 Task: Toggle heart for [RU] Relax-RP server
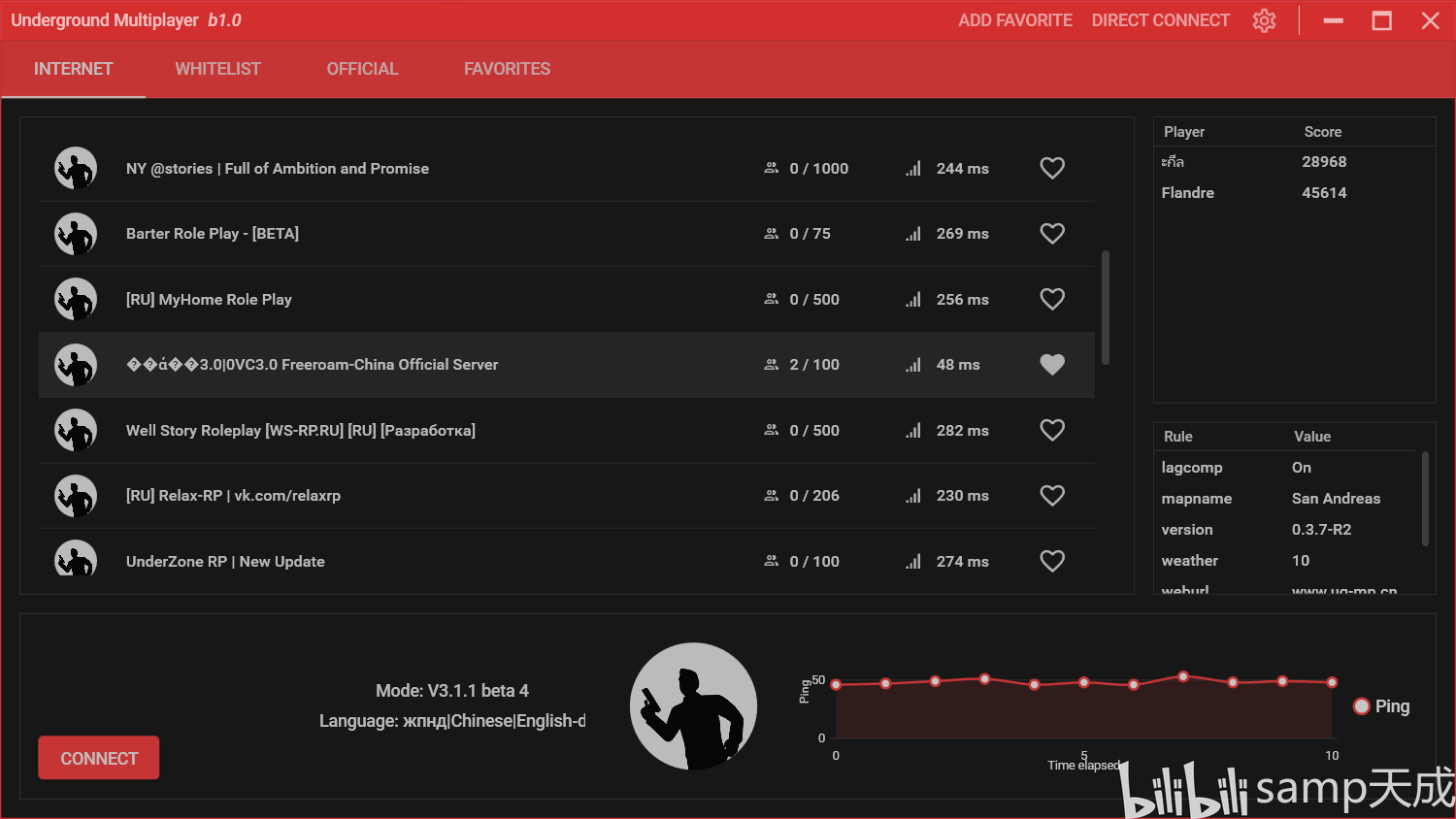coord(1052,496)
